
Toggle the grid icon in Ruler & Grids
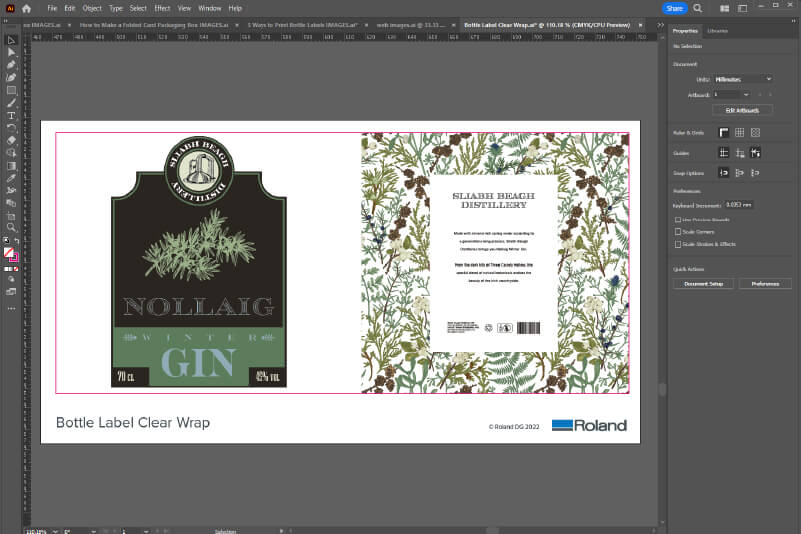[739, 132]
